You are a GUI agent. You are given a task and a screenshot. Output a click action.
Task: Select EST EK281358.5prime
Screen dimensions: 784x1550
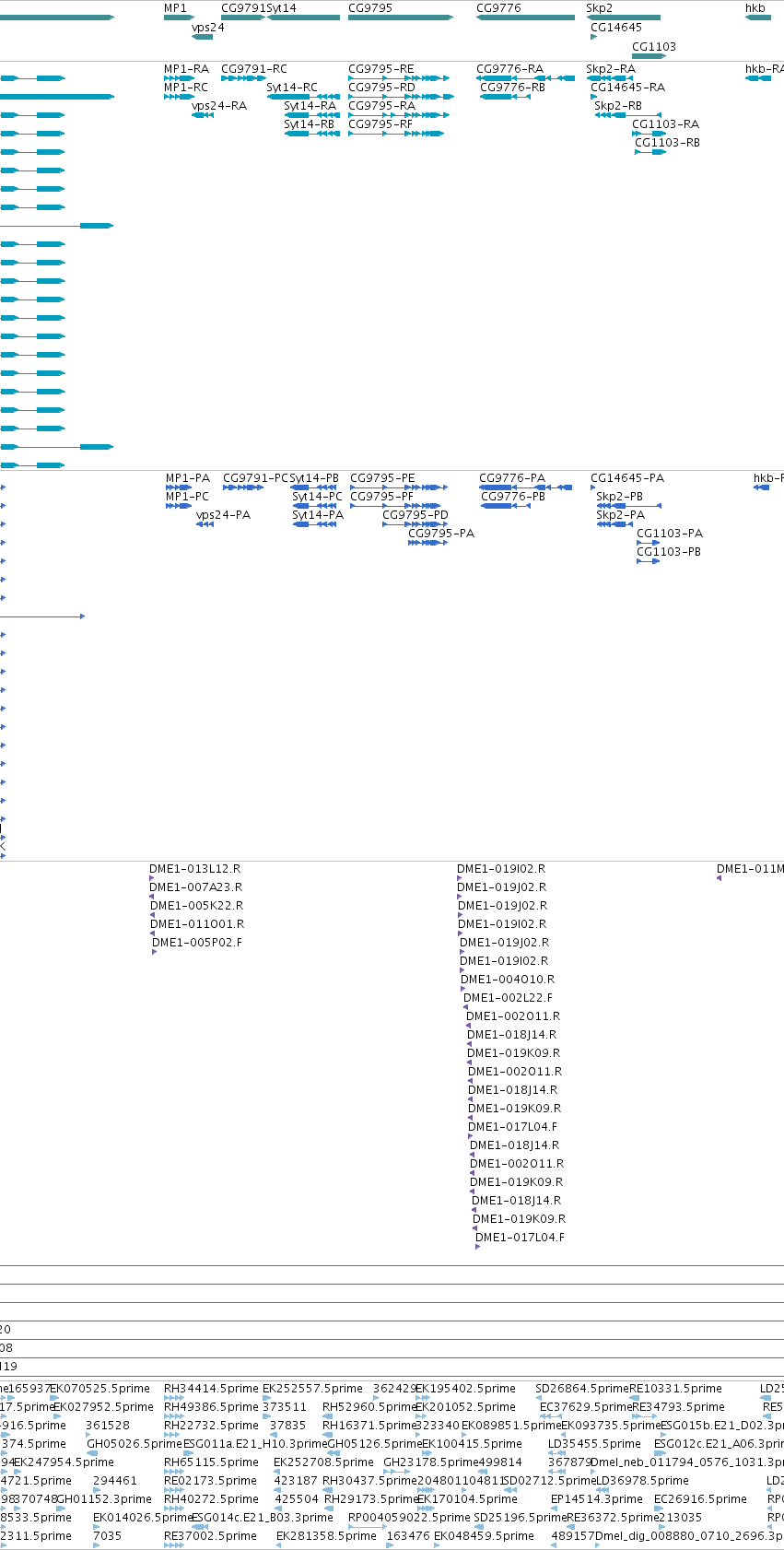coord(326,1536)
